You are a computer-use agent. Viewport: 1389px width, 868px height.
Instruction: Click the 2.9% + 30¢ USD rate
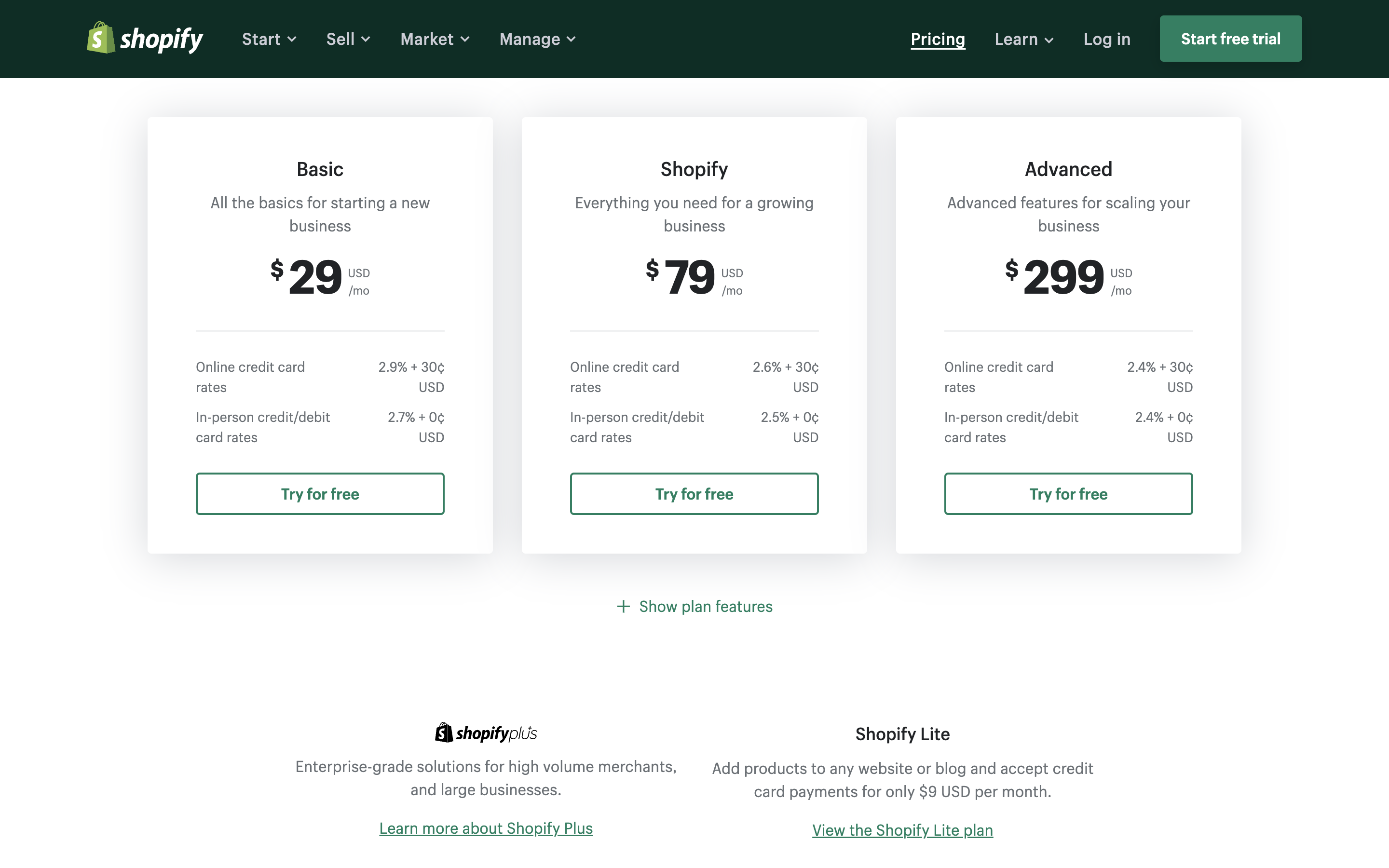(411, 377)
